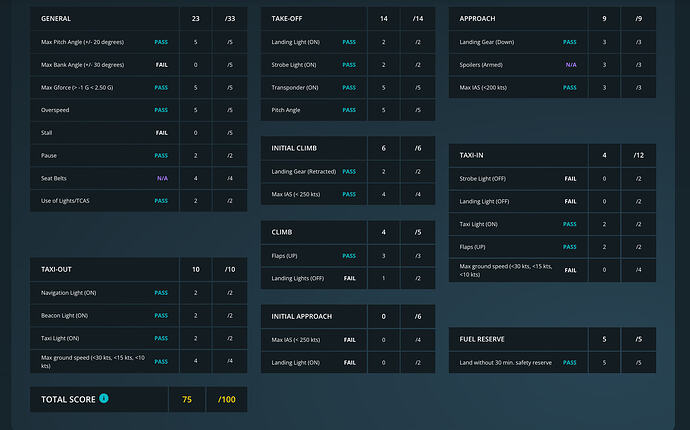Click FAIL status in TAXI-IN Max ground speed row
The width and height of the screenshot is (690, 430).
pyautogui.click(x=570, y=270)
